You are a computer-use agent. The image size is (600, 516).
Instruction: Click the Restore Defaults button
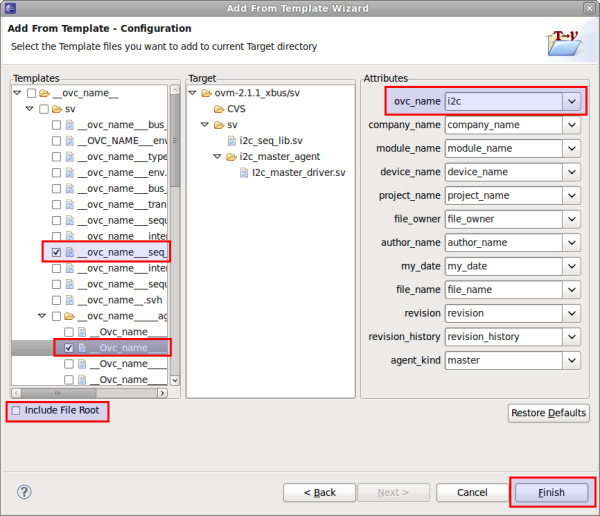548,413
